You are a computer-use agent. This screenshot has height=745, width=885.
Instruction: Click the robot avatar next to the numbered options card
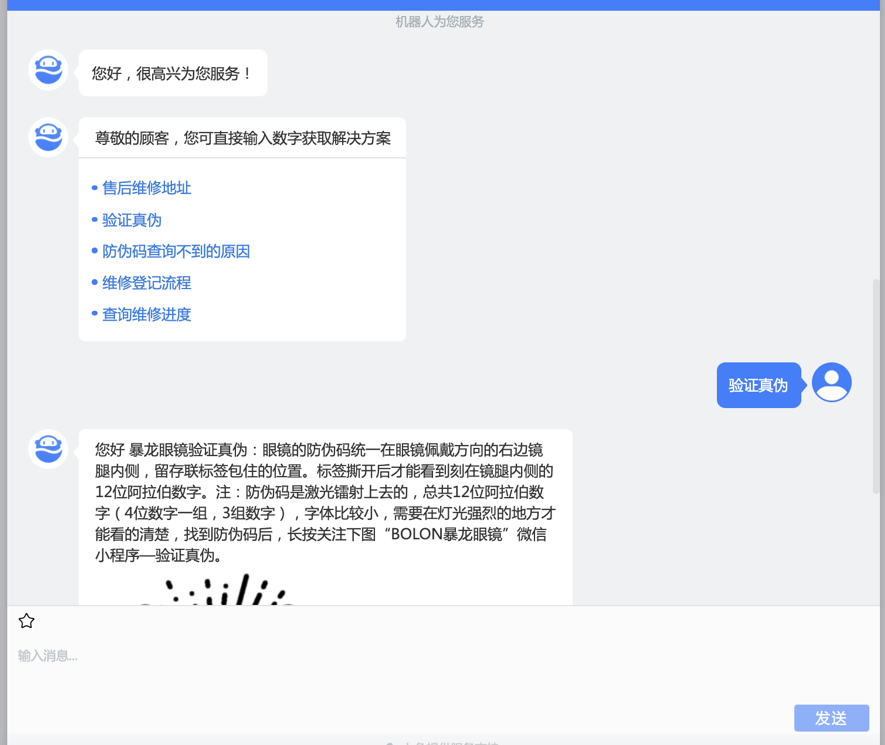point(48,136)
